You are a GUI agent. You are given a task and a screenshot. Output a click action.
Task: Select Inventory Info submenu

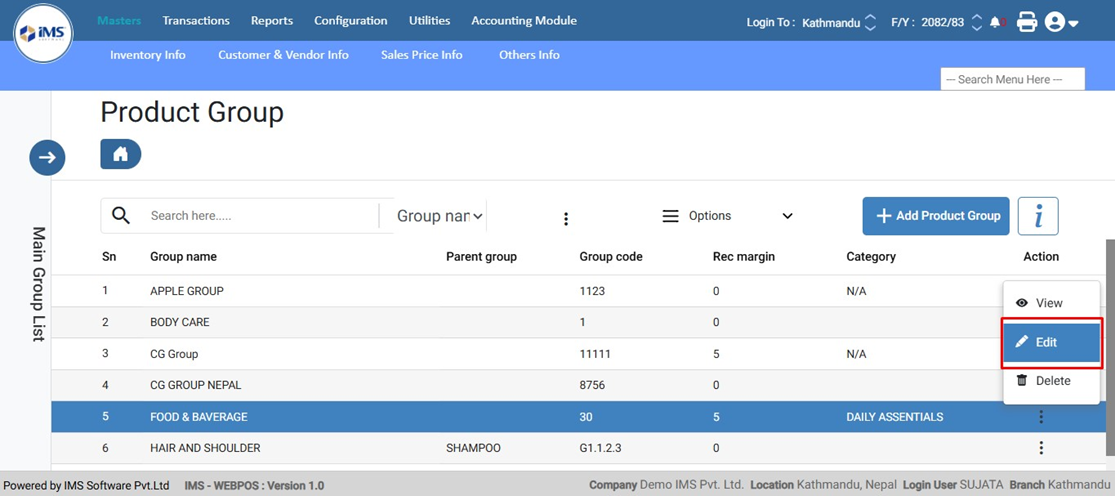pos(148,55)
